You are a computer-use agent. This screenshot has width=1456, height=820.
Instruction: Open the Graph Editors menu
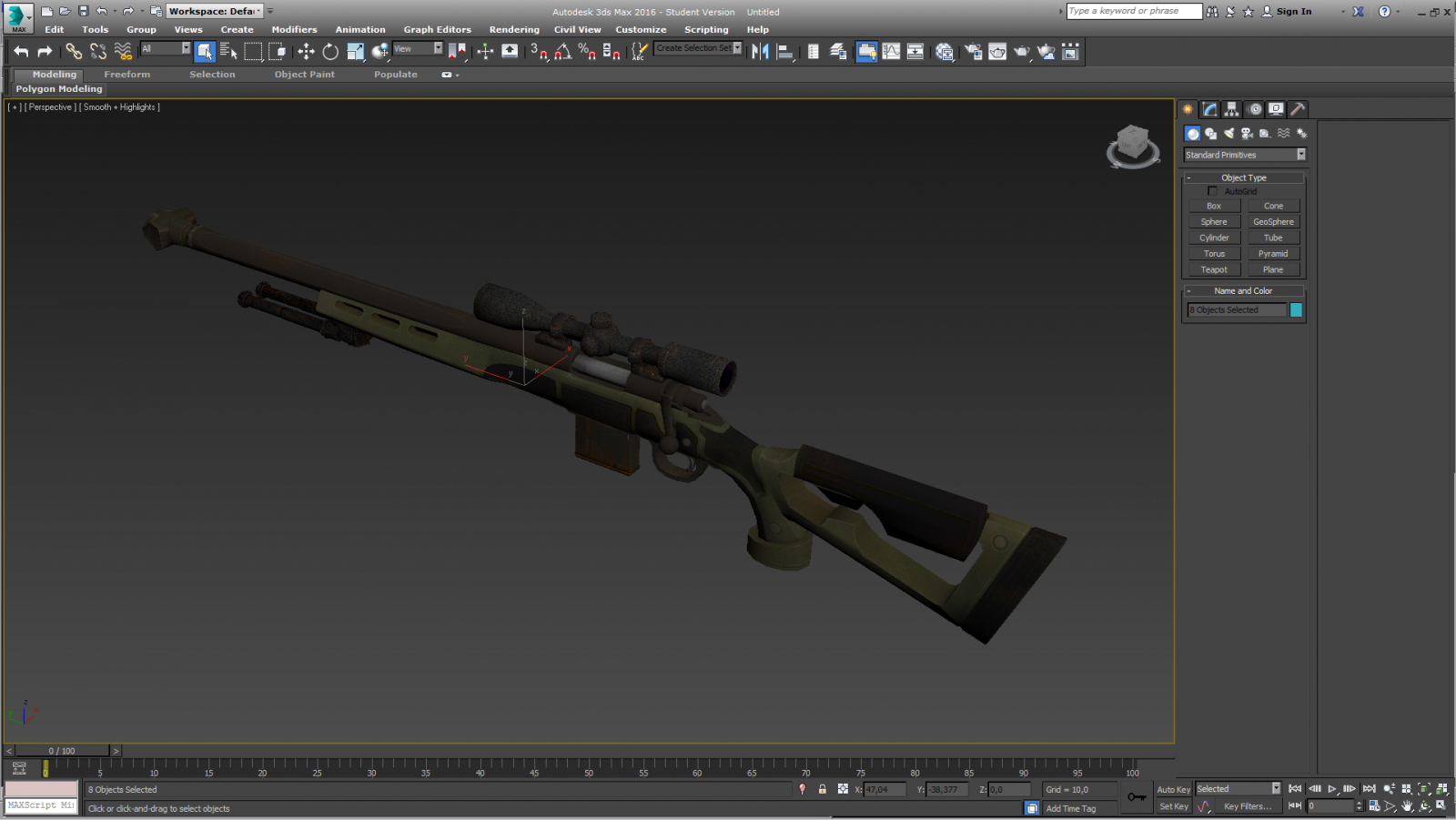pyautogui.click(x=437, y=29)
